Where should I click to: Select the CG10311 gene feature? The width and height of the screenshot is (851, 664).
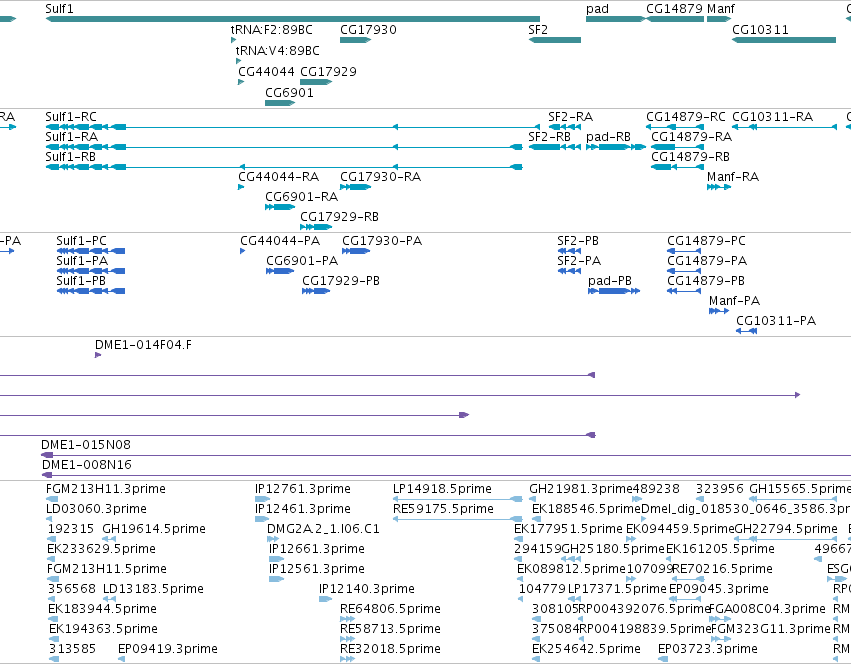784,40
